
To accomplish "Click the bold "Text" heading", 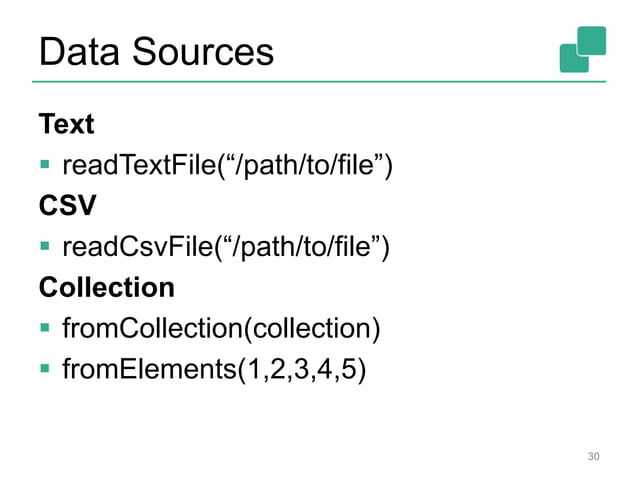I will click(x=66, y=125).
